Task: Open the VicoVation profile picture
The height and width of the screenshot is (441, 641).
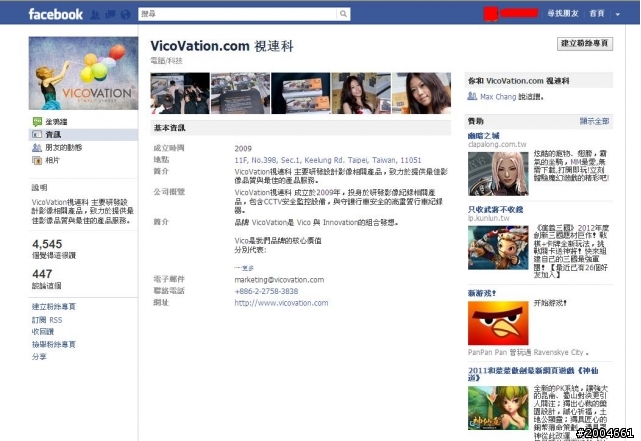Action: [83, 73]
